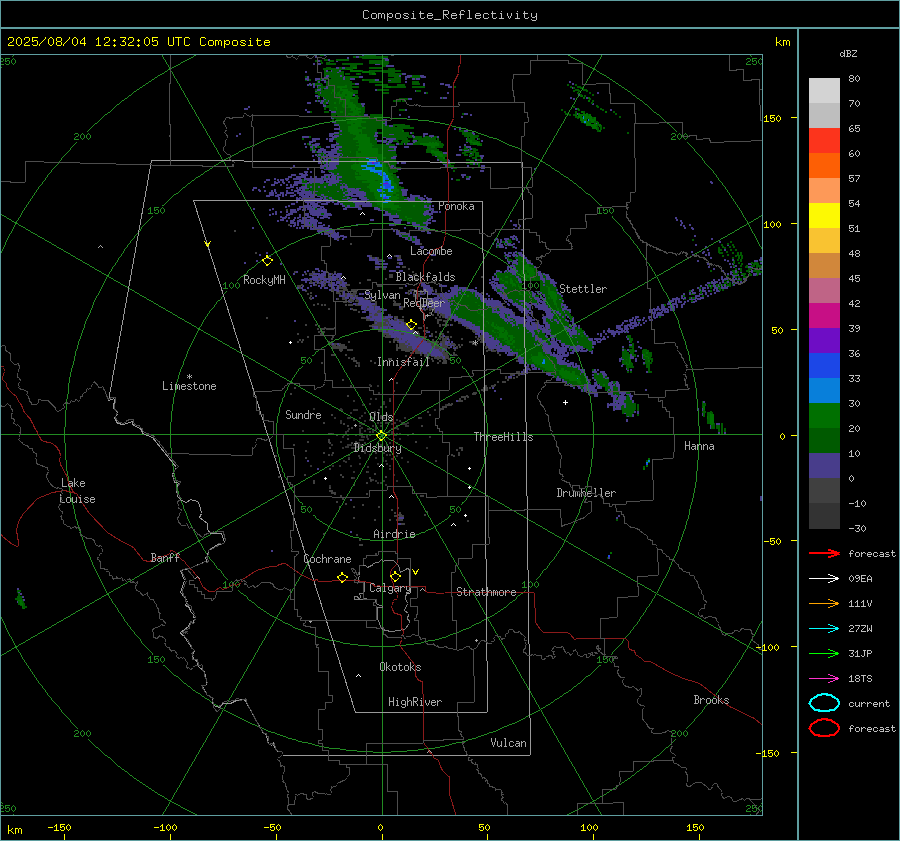Click the yellow radar center diamond at Didsbury
Viewport: 900px width, 841px height.
[x=381, y=436]
